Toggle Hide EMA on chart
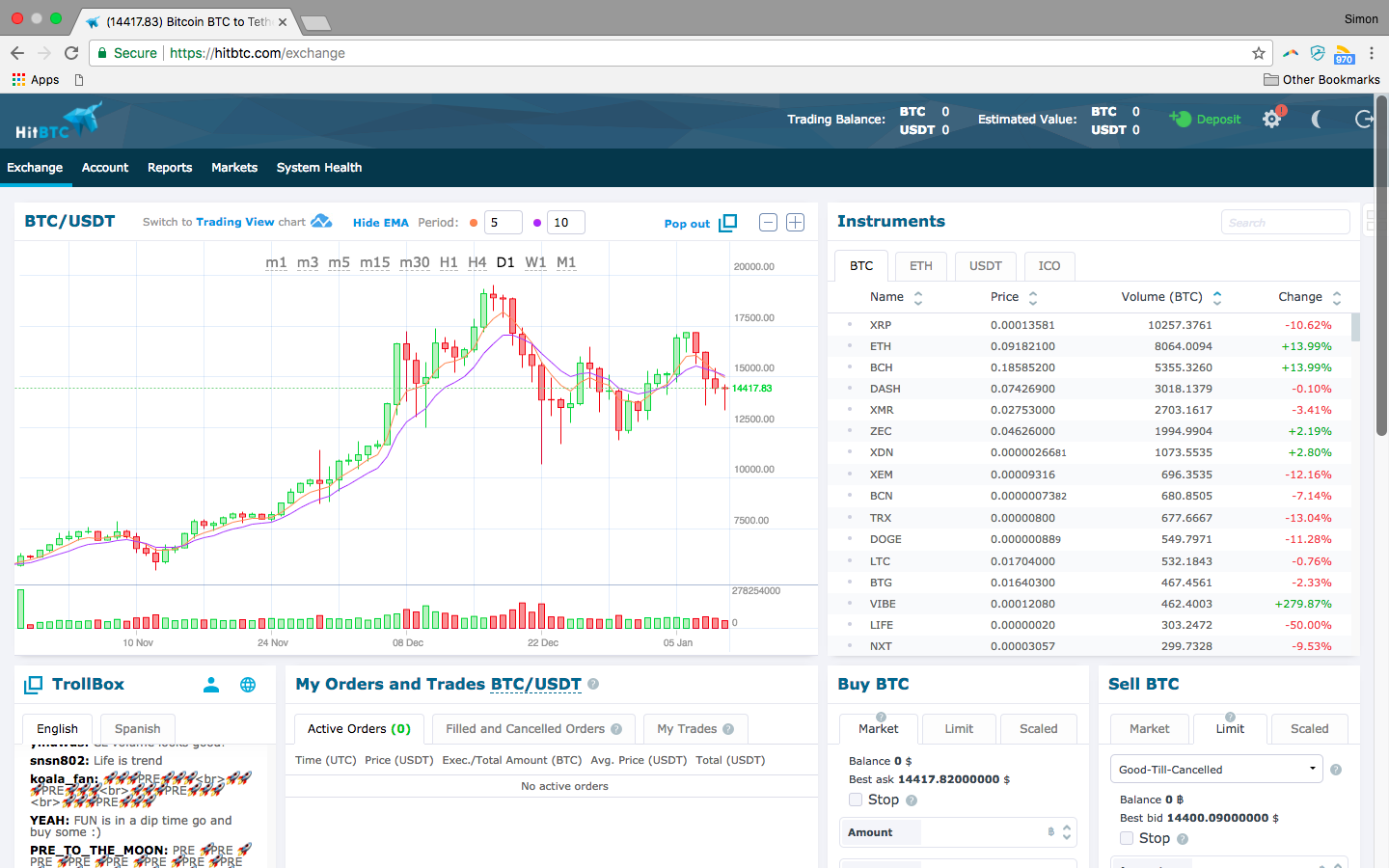Screen dimensions: 1389x868 380,223
